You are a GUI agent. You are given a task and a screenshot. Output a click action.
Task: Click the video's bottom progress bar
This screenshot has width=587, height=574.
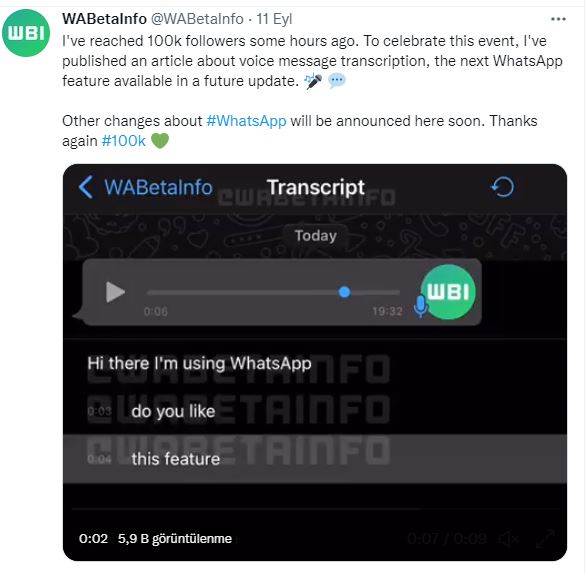(314, 509)
